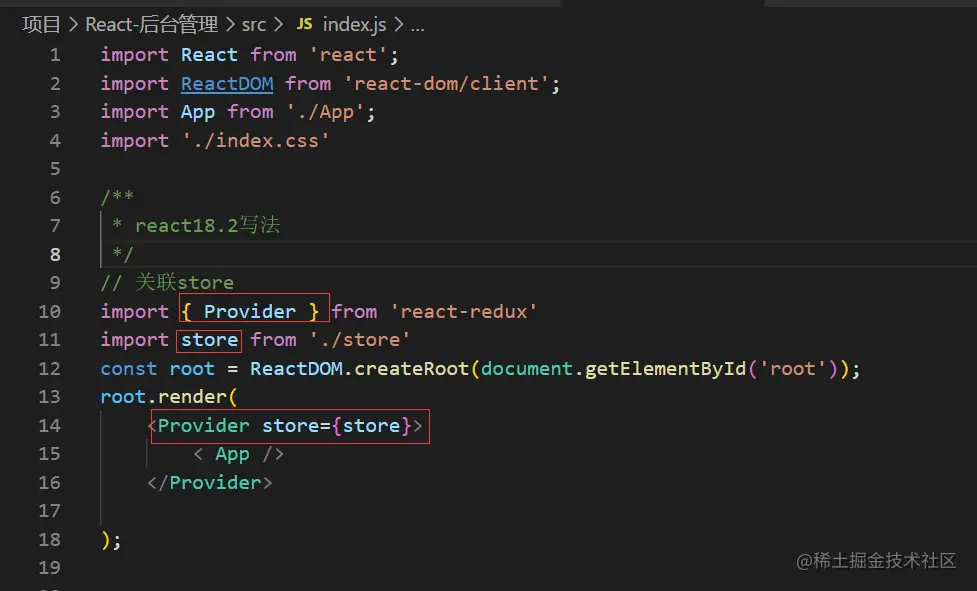Image resolution: width=977 pixels, height=591 pixels.
Task: Click the './store' import path
Action: (x=360, y=340)
